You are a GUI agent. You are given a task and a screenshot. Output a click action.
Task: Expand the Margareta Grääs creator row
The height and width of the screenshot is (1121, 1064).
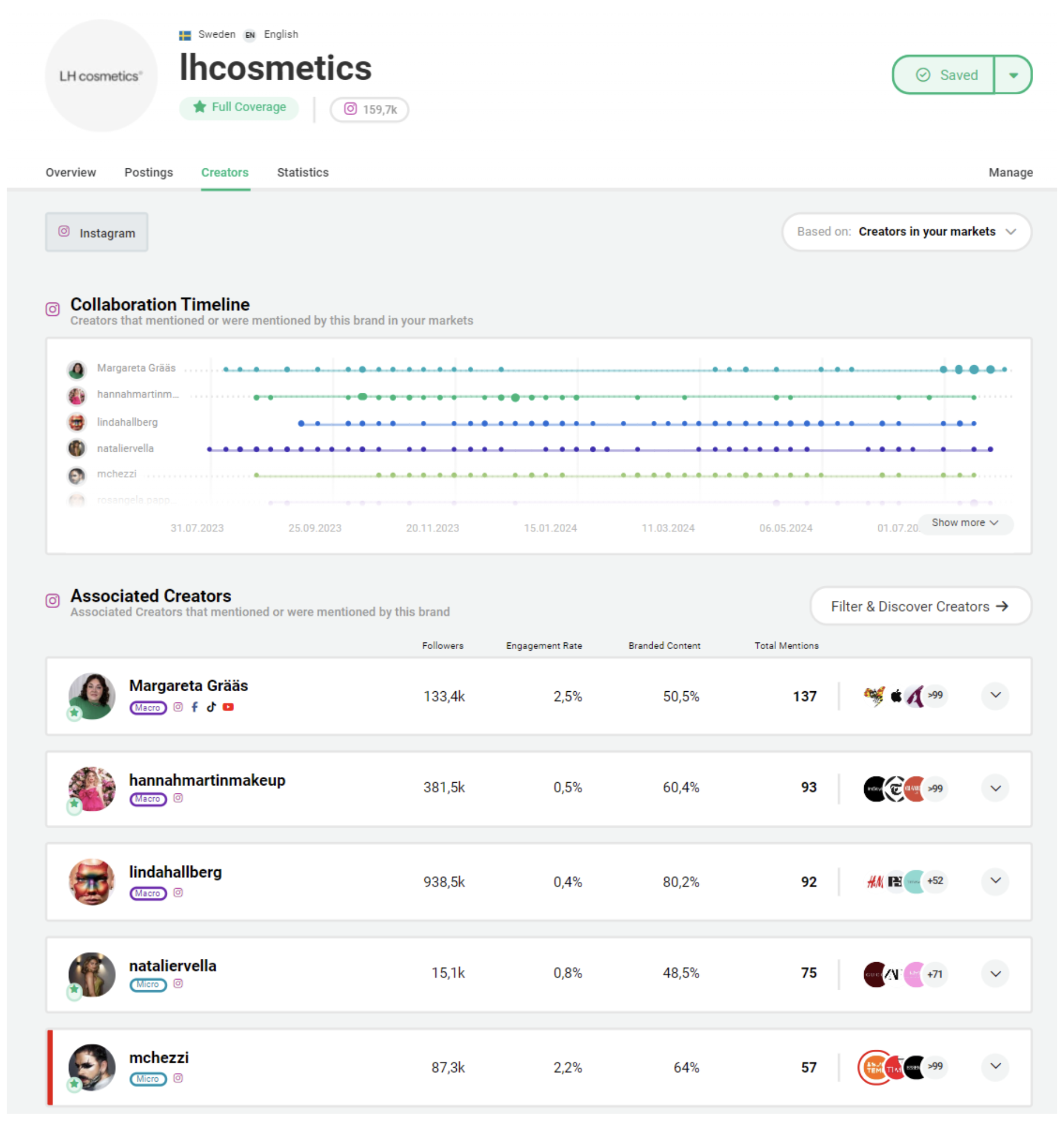(996, 696)
